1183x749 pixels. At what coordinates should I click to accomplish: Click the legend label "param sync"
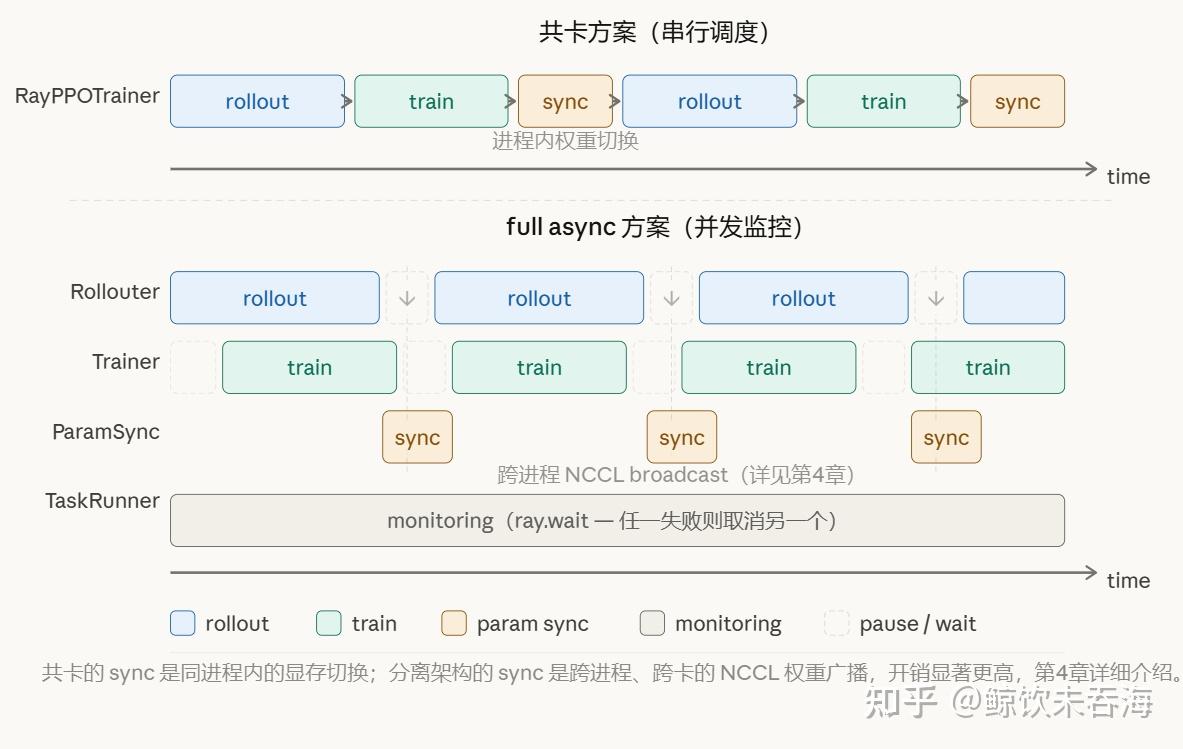pyautogui.click(x=533, y=625)
